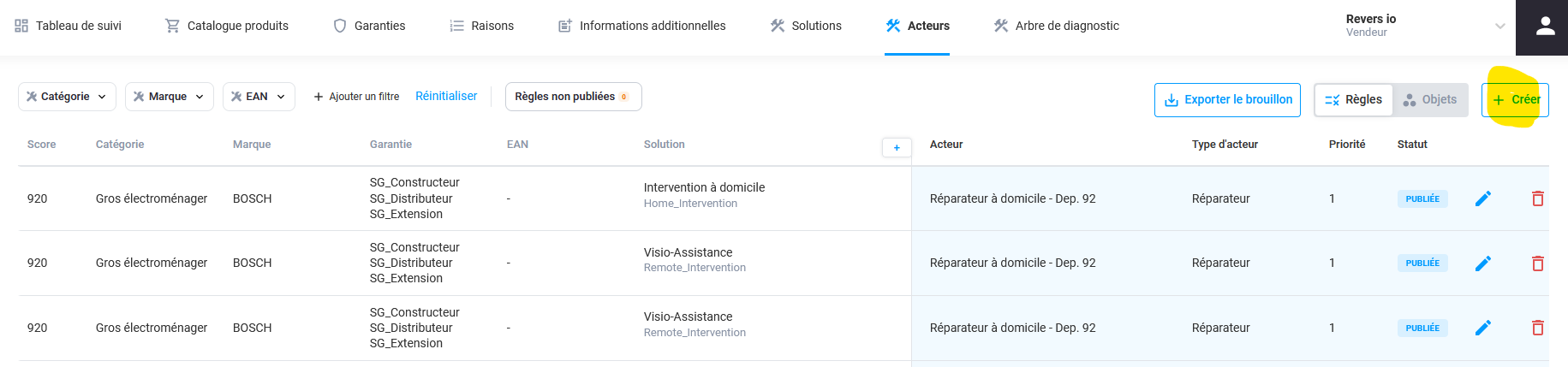The height and width of the screenshot is (367, 1568).
Task: Click the pencil icon in the second row
Action: [1483, 263]
